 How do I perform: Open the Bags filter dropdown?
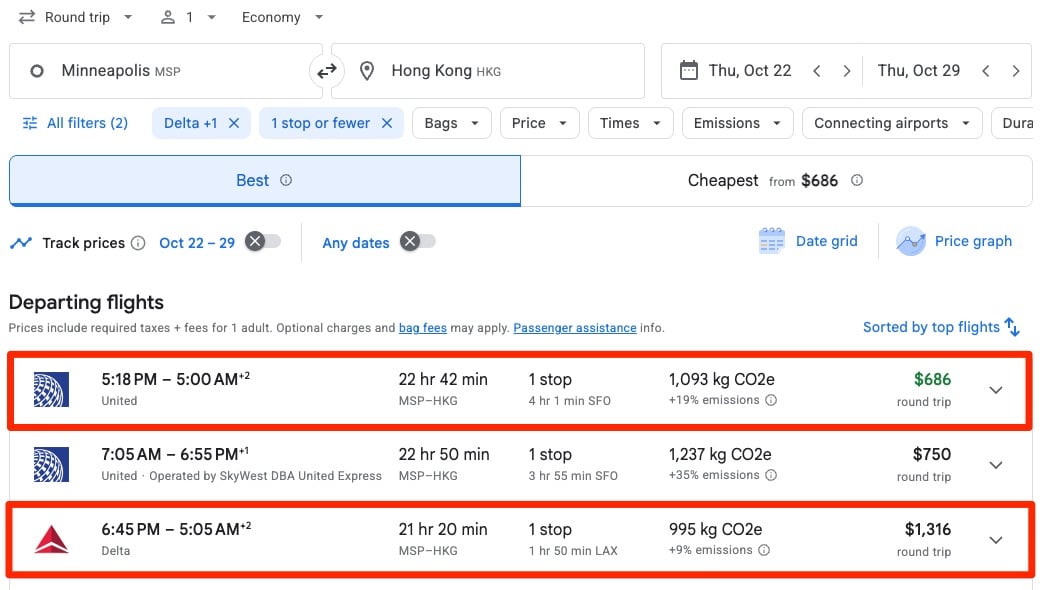pyautogui.click(x=452, y=123)
